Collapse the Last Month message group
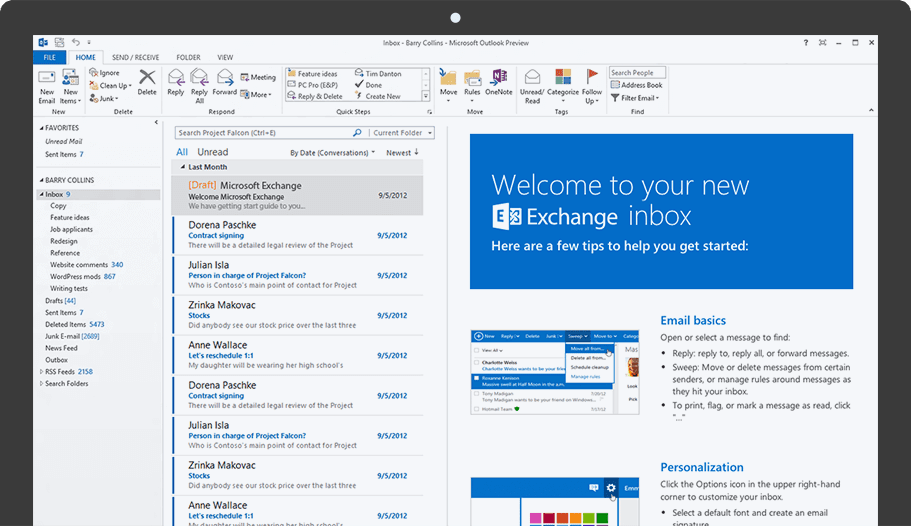The image size is (911, 526). pos(182,167)
